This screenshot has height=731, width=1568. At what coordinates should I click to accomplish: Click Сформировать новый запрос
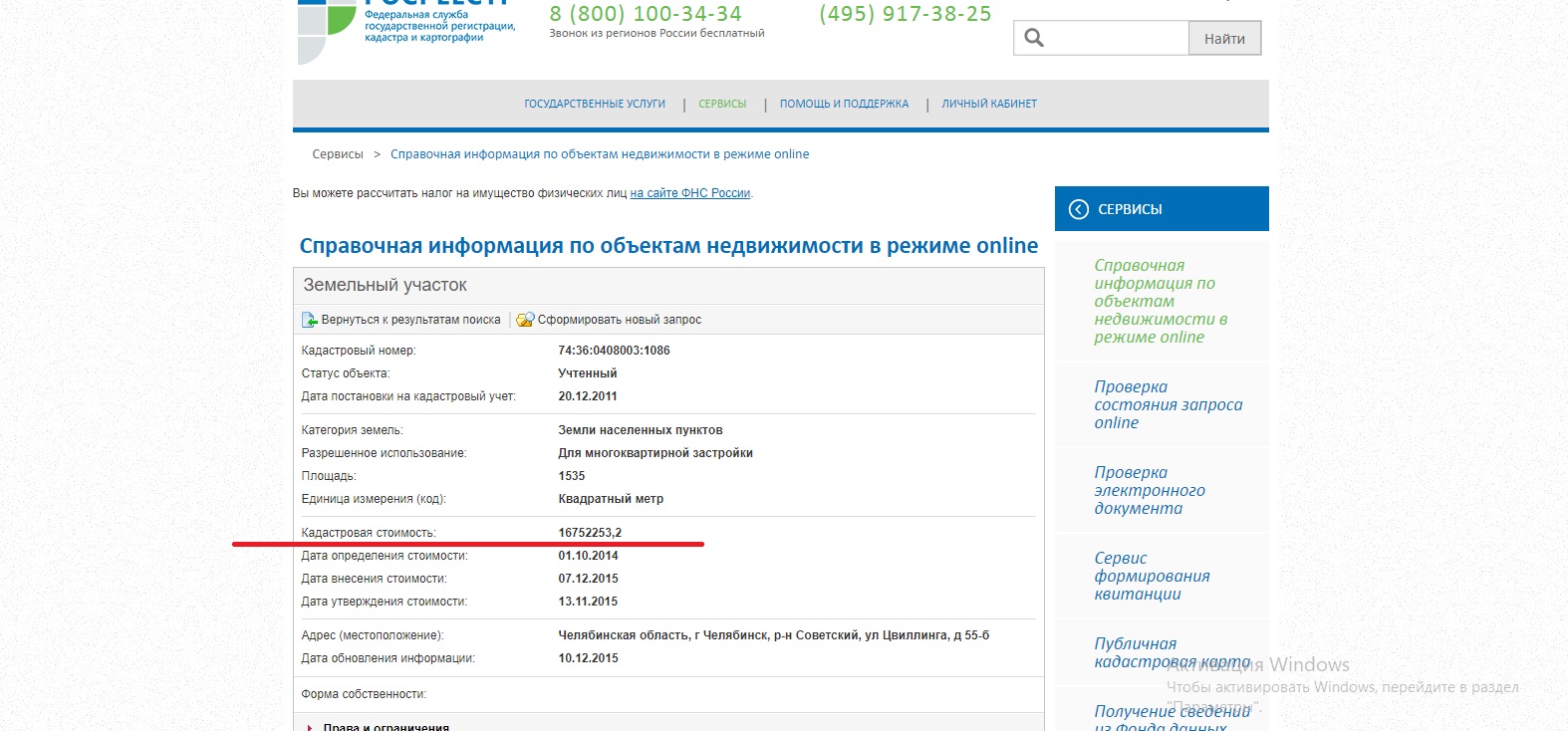(620, 320)
